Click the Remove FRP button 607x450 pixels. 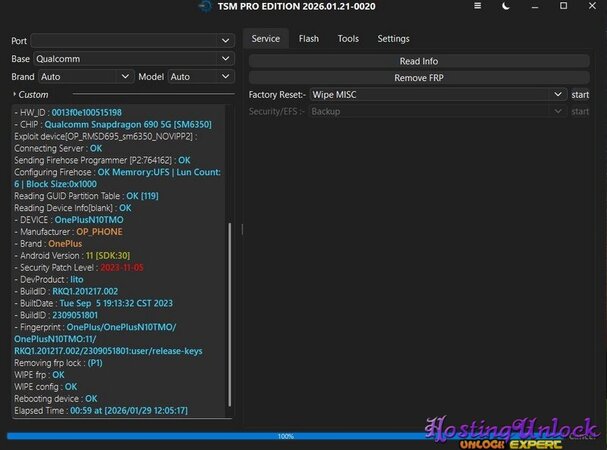418,77
